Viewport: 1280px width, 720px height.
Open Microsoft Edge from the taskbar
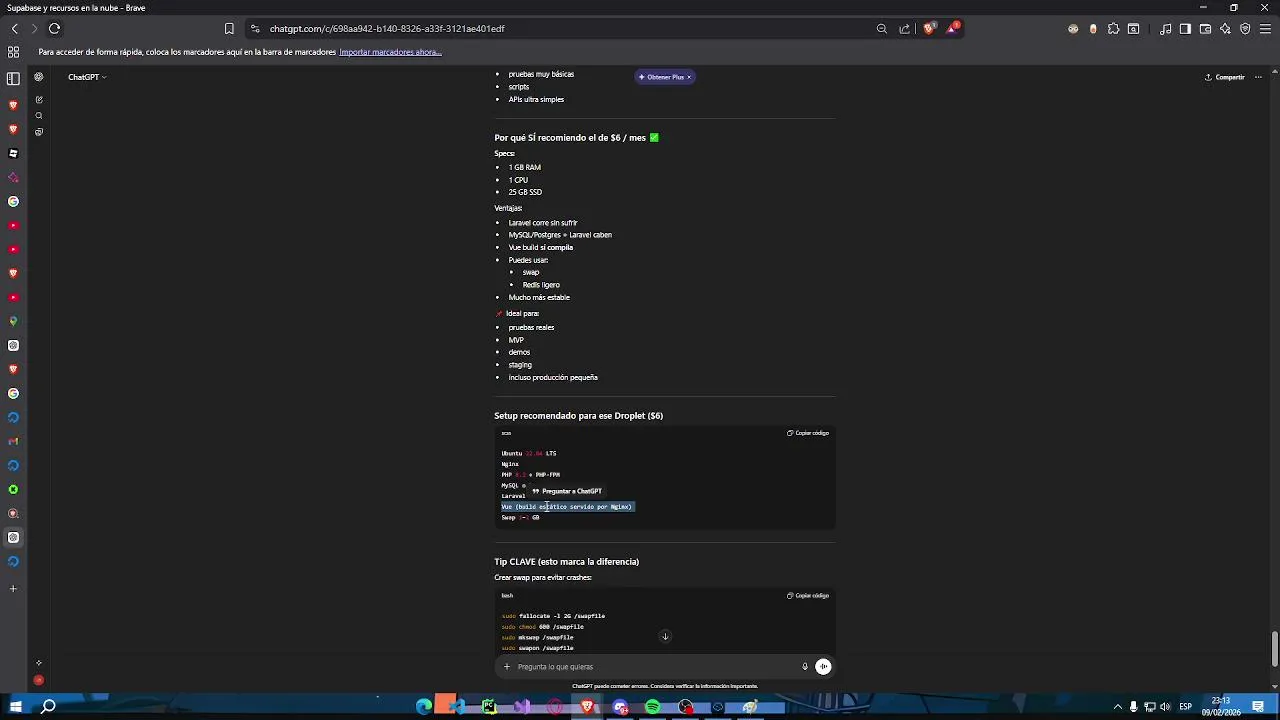424,707
